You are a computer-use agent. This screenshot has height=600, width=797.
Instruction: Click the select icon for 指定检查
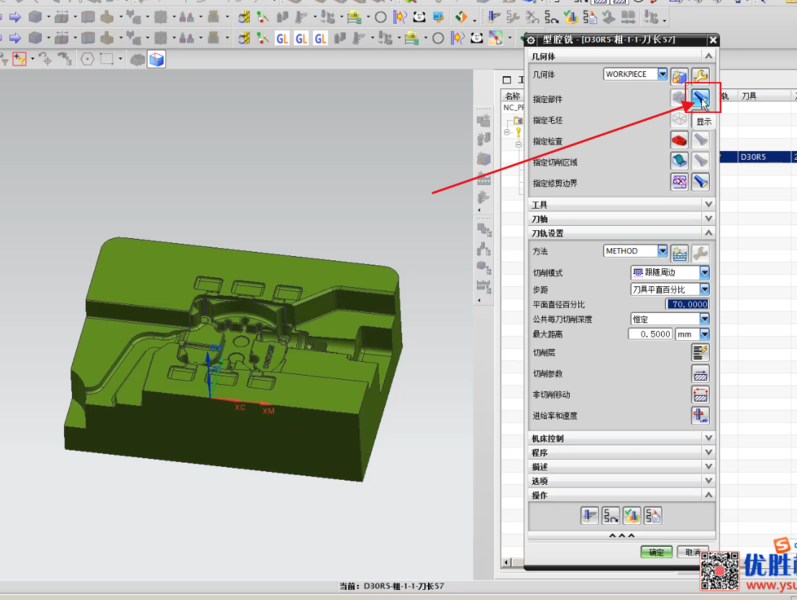coord(679,140)
